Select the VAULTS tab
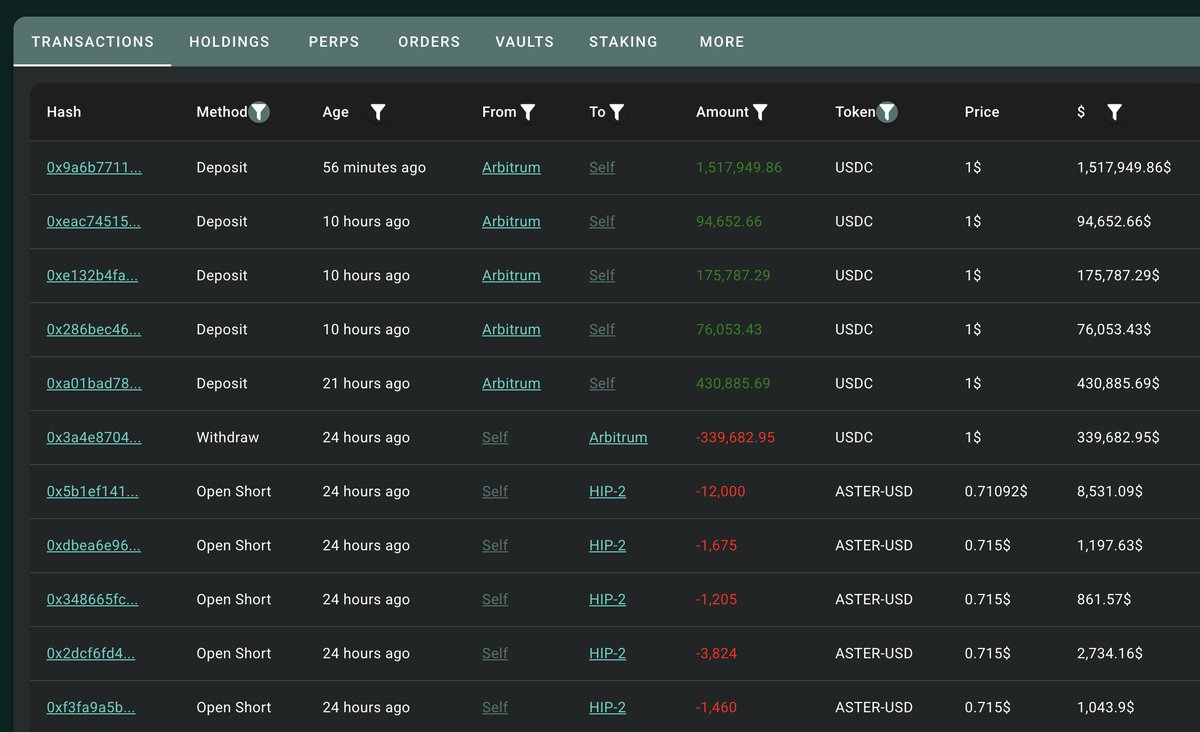Viewport: 1200px width, 732px height. [x=525, y=42]
